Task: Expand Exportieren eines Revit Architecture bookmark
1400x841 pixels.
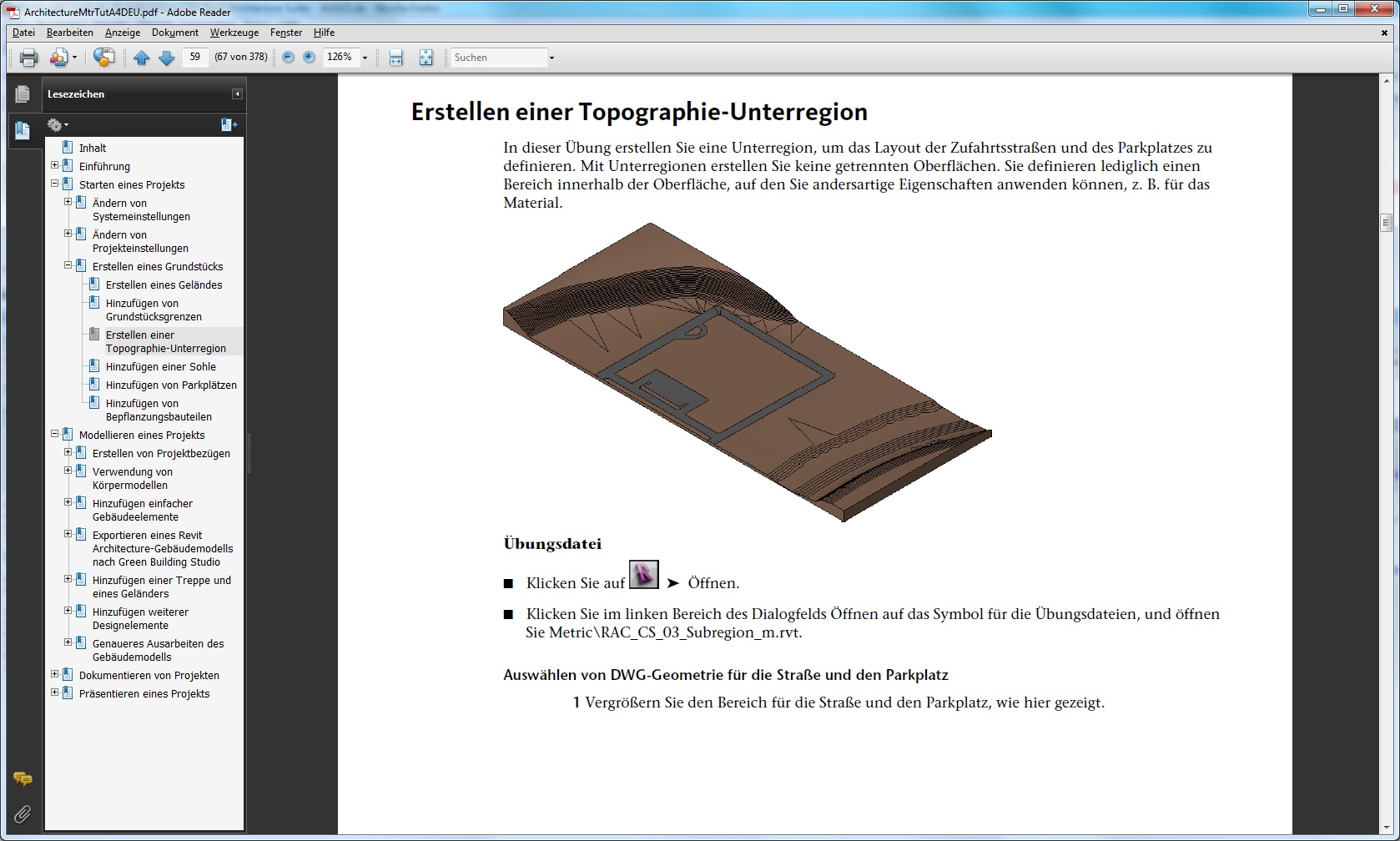Action: (x=68, y=534)
